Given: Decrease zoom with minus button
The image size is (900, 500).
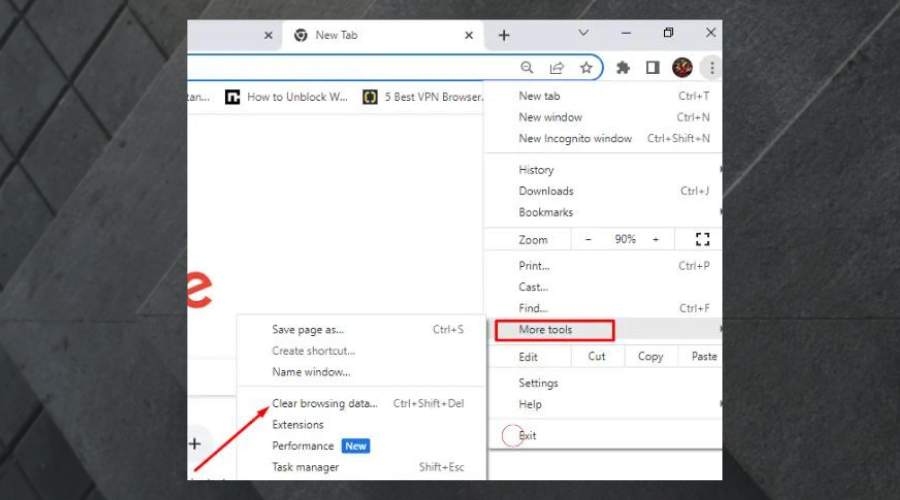Looking at the screenshot, I should pos(588,239).
